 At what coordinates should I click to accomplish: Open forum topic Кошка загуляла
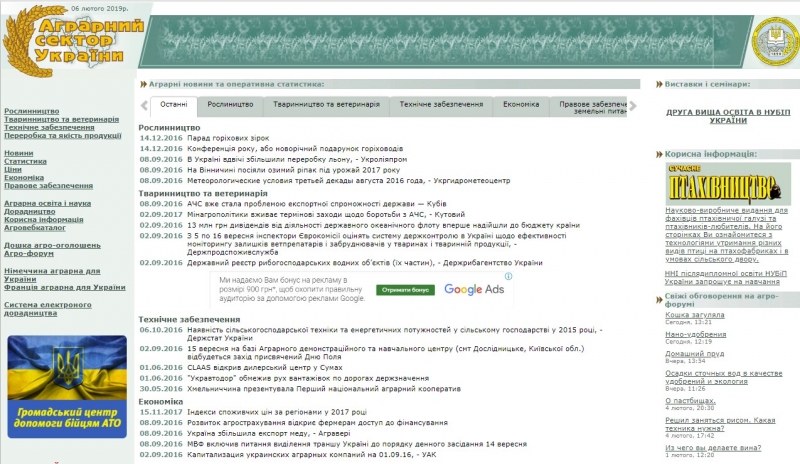[694, 314]
